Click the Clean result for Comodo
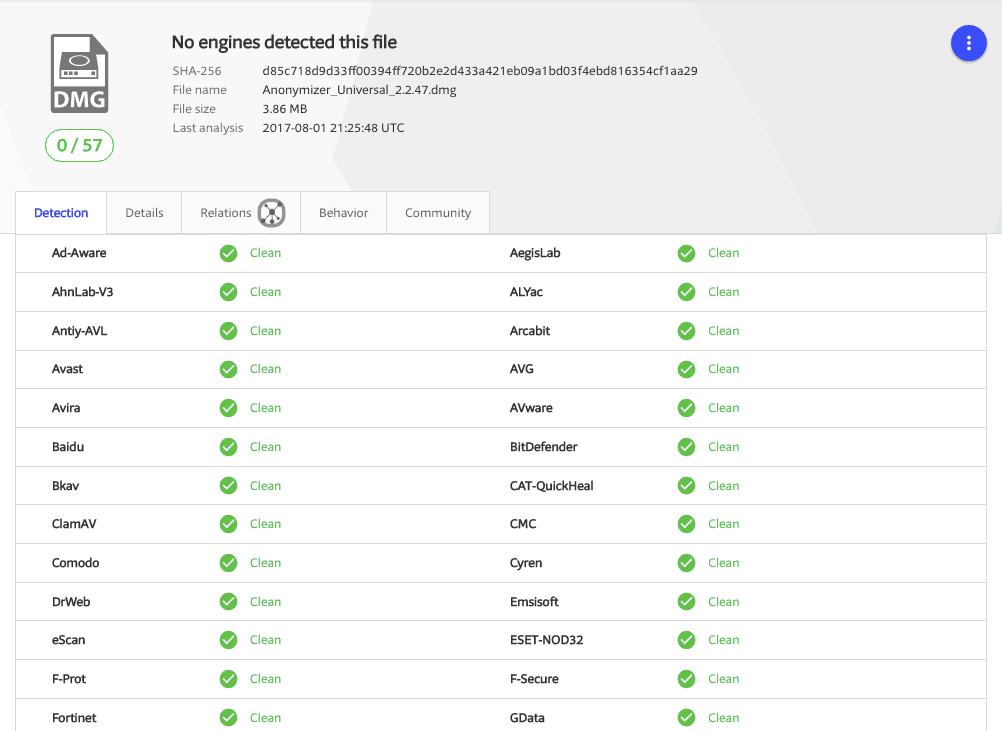1002x731 pixels. [265, 563]
